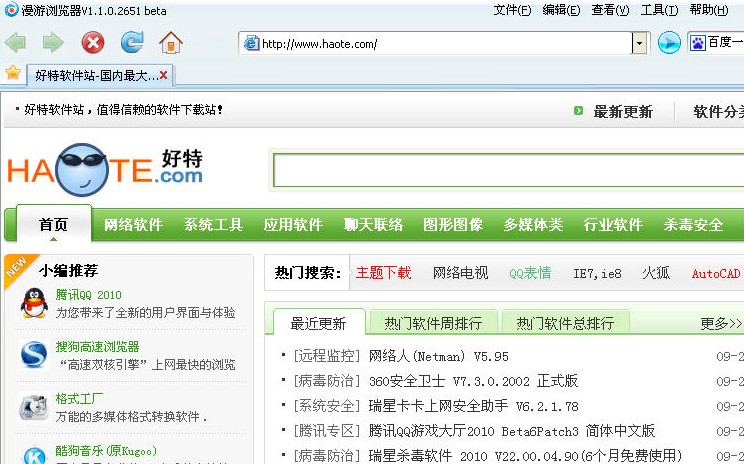
Task: Open 腾讯QQ 2010 recommendation link
Action: coord(88,295)
